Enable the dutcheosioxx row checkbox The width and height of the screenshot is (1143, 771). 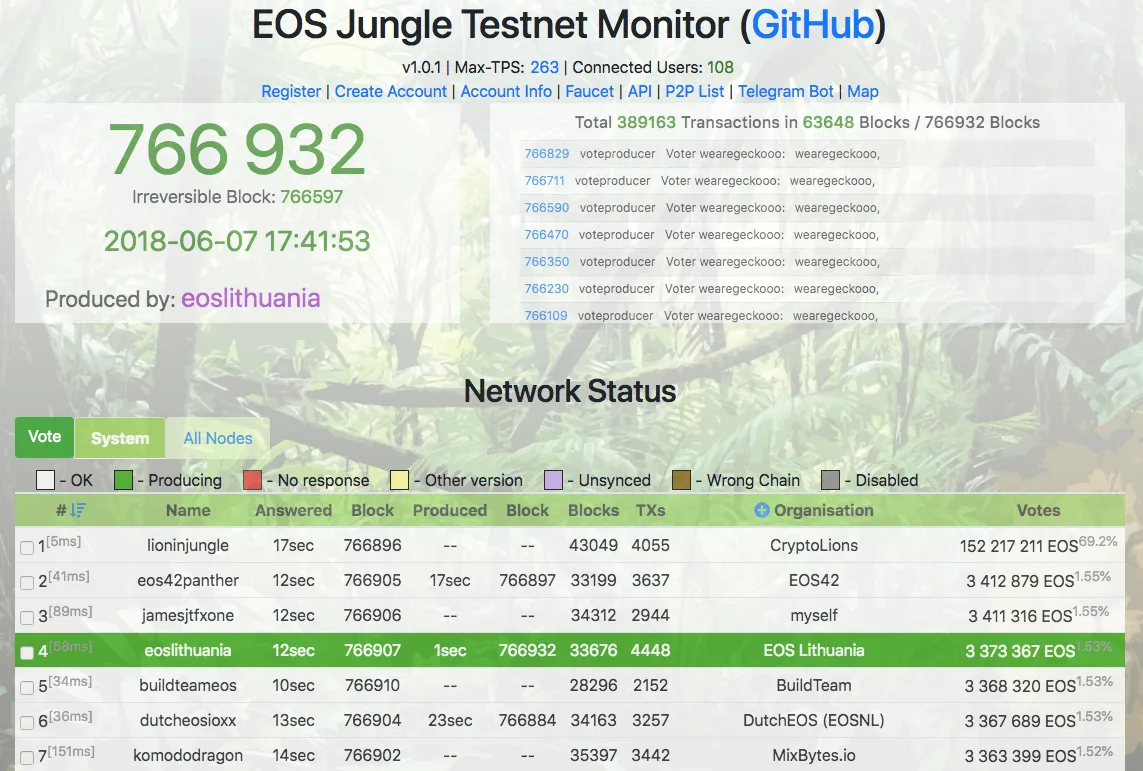coord(27,722)
